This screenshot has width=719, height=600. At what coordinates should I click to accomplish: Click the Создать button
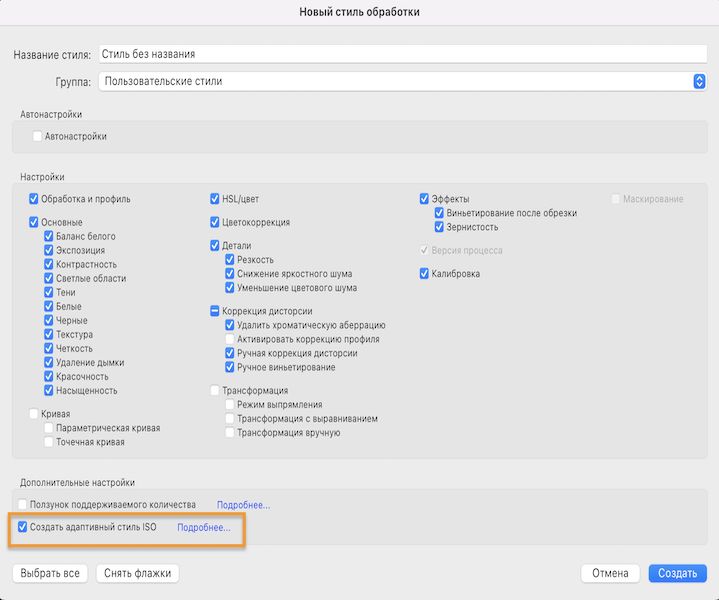tap(677, 573)
